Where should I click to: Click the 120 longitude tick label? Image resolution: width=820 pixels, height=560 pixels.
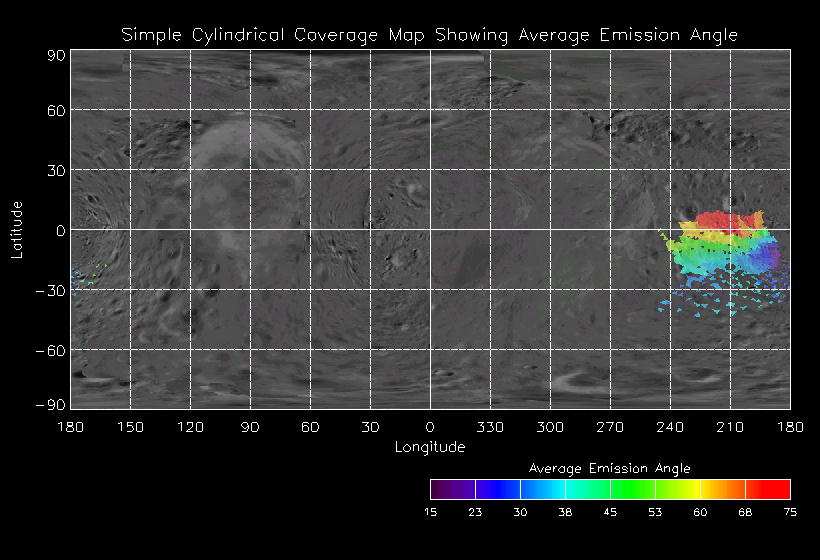pos(190,427)
